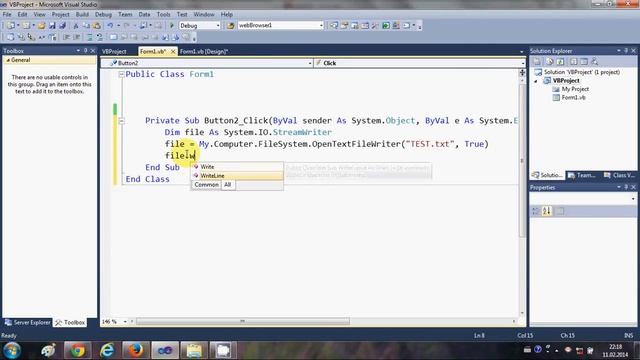Collapse the Button2_Click Sub code region
The height and width of the screenshot is (360, 640).
pyautogui.click(x=121, y=121)
